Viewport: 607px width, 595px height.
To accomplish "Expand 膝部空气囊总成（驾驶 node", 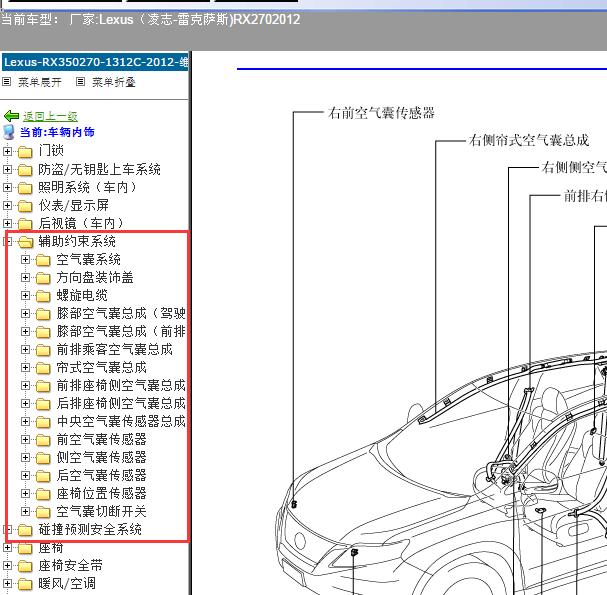I will tap(25, 314).
